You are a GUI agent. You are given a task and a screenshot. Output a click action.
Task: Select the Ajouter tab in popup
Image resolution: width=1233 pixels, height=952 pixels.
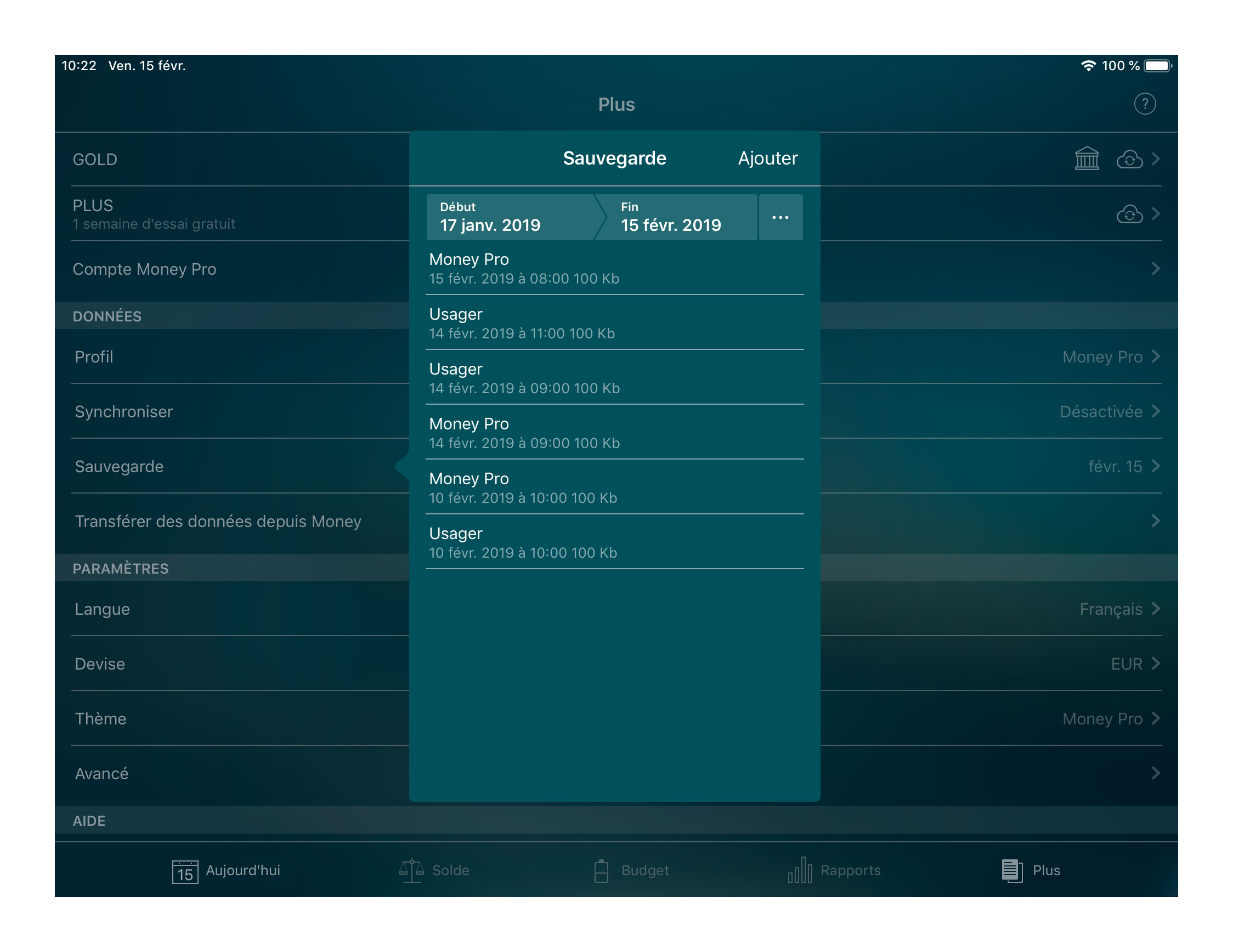point(766,158)
